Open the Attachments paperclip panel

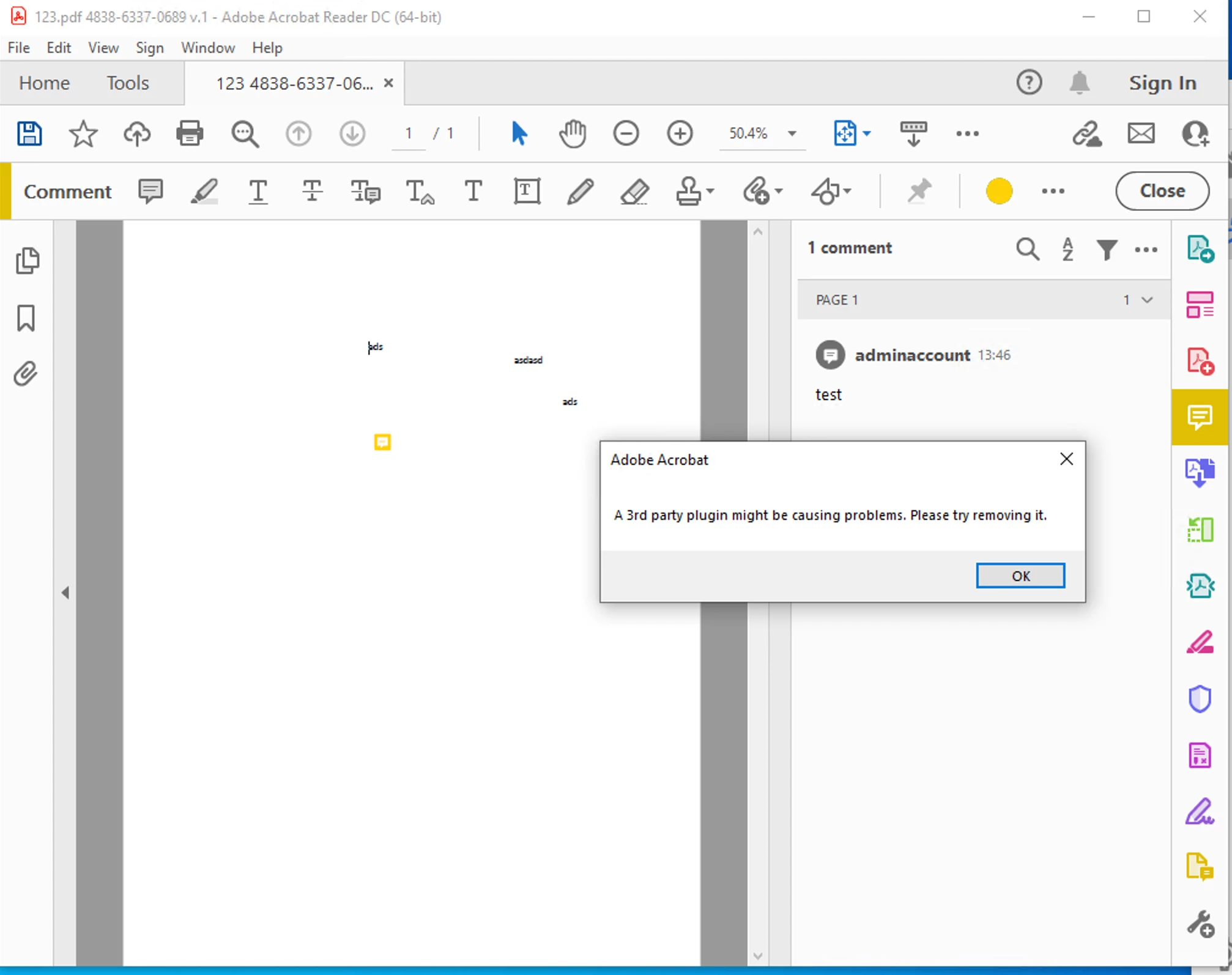26,373
